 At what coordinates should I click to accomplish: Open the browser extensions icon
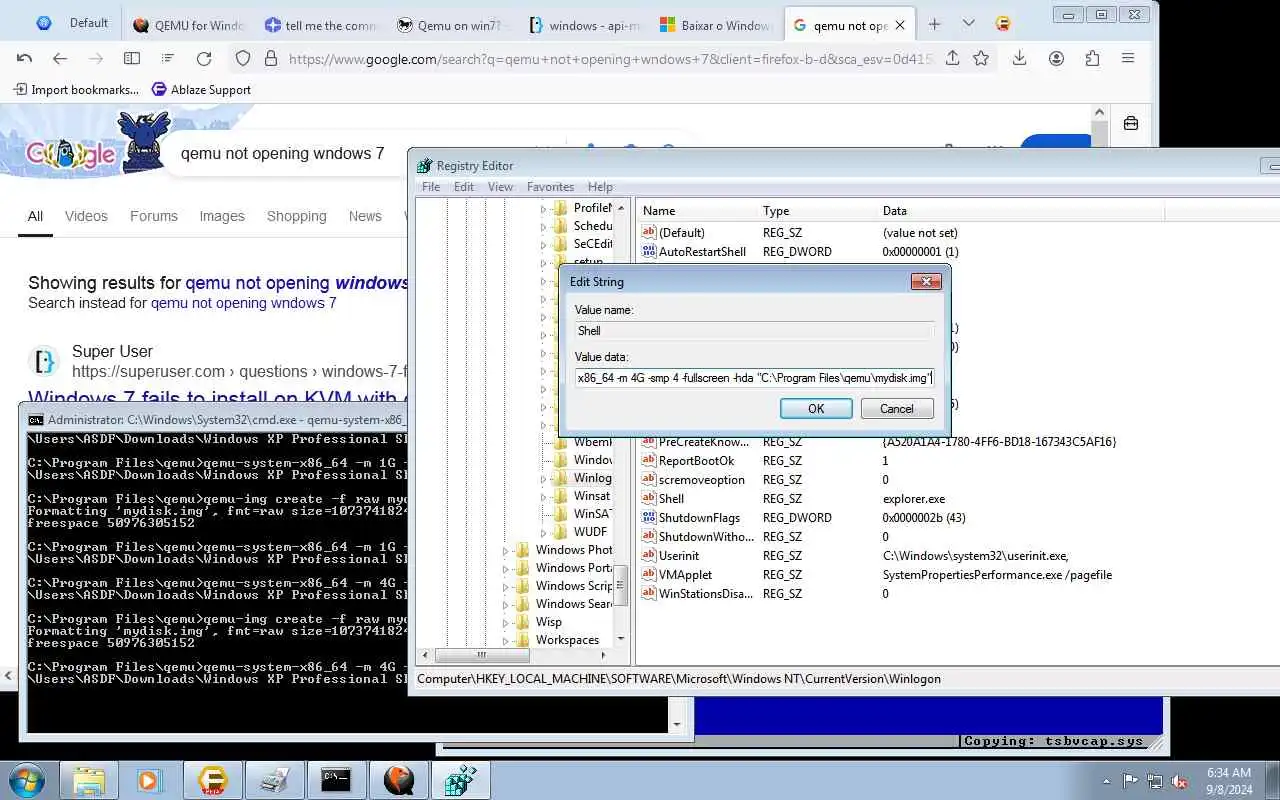1092,59
